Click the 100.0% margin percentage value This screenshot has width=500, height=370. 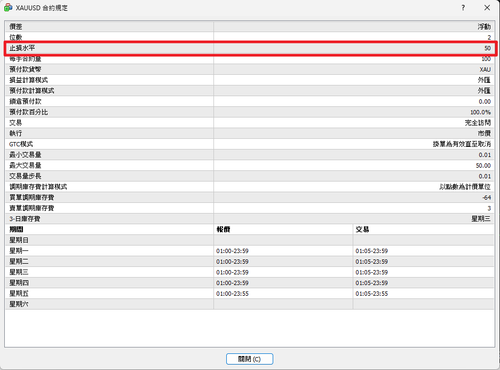[480, 112]
